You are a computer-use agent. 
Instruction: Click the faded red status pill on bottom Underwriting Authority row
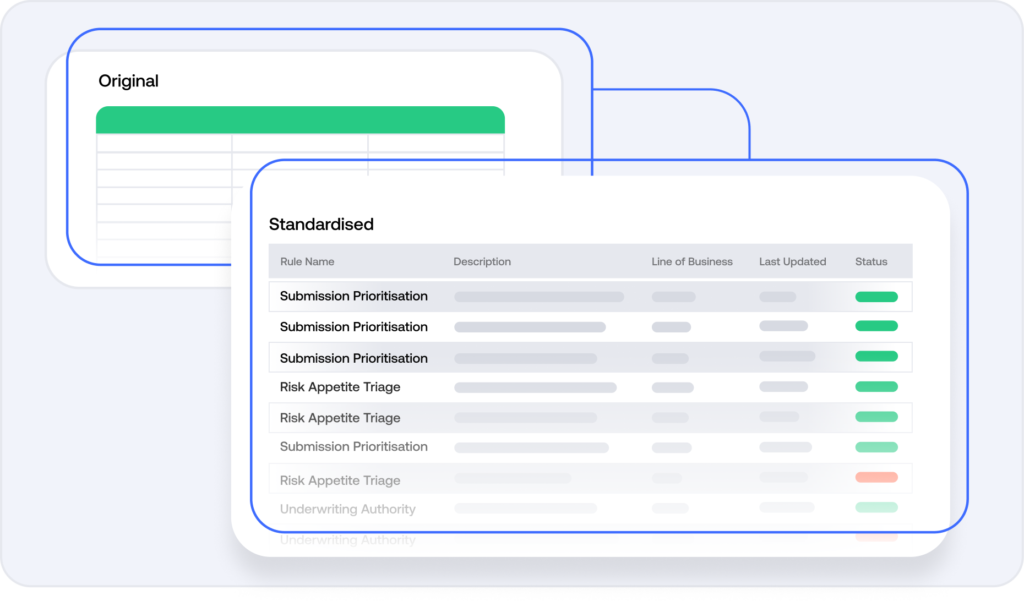[876, 537]
